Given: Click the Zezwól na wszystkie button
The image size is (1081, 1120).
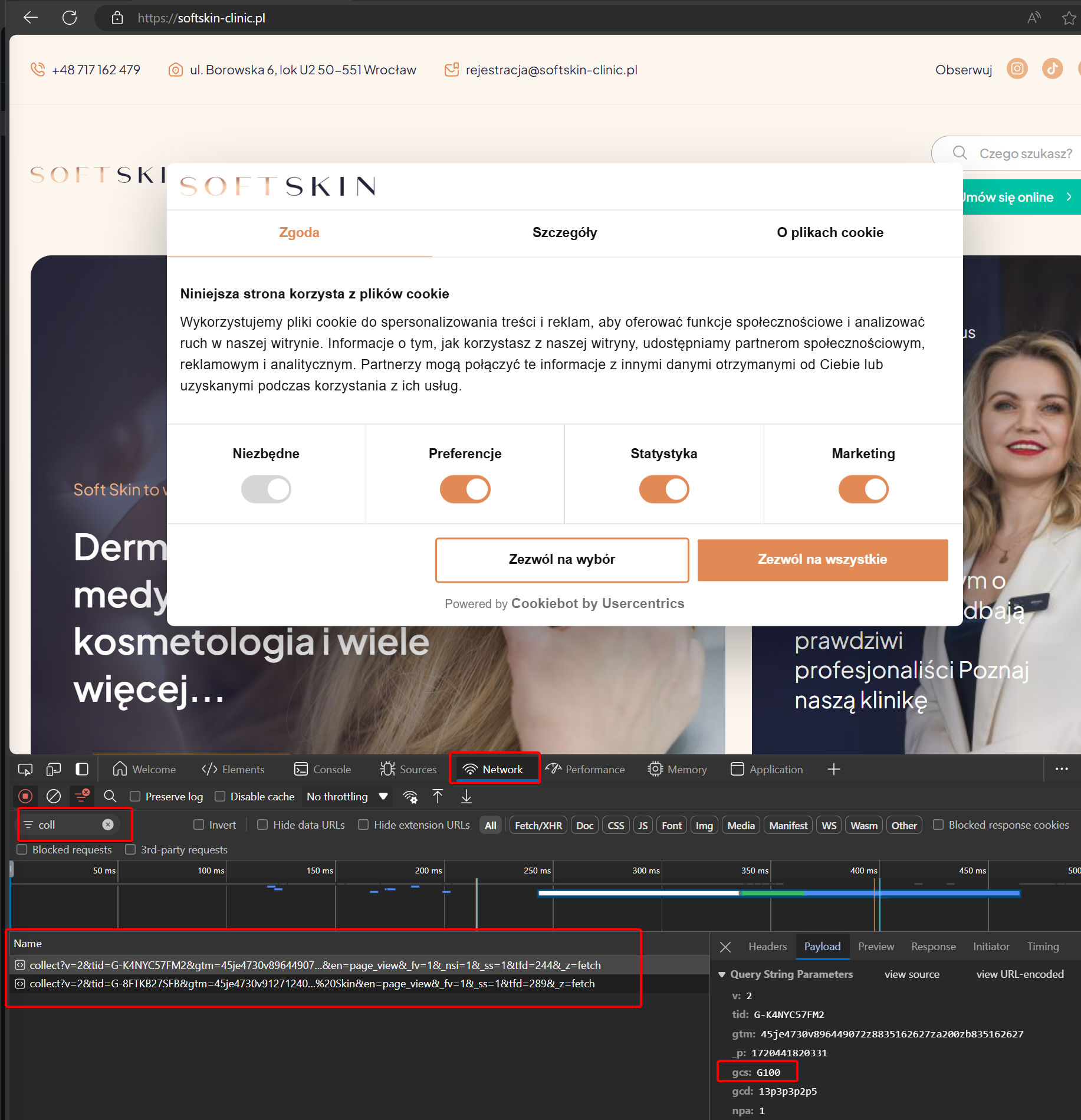Looking at the screenshot, I should [823, 560].
